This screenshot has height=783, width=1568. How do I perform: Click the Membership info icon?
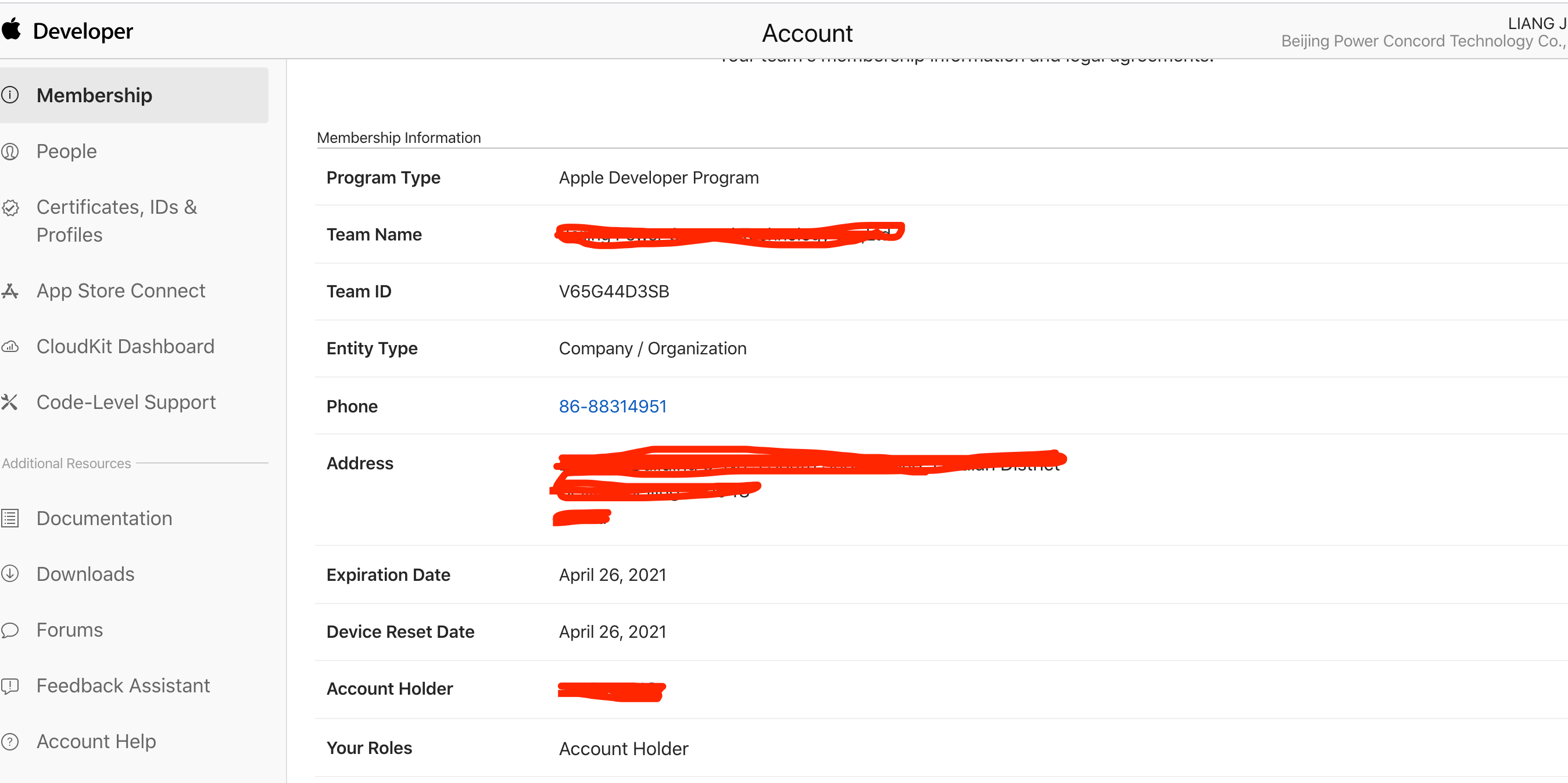tap(10, 95)
